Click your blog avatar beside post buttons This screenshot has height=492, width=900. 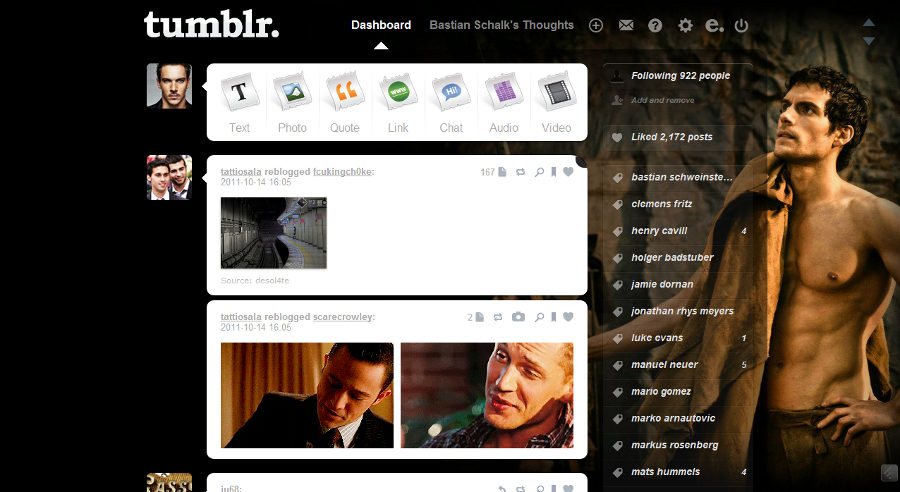click(169, 86)
